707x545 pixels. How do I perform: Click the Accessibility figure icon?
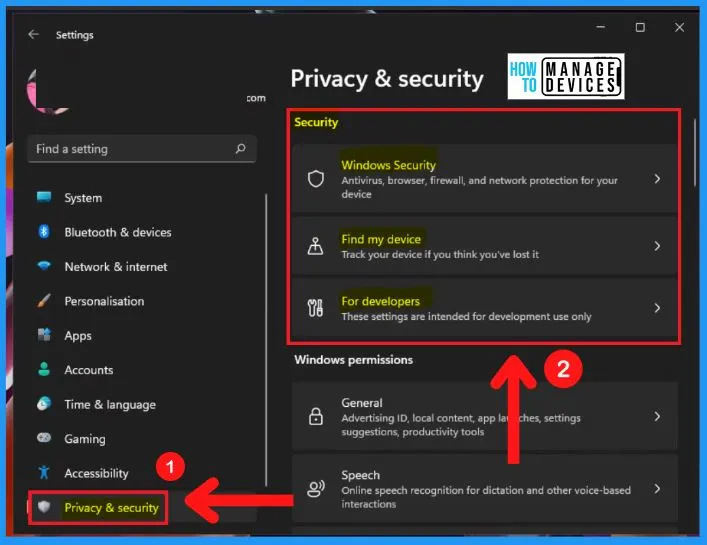click(x=44, y=472)
